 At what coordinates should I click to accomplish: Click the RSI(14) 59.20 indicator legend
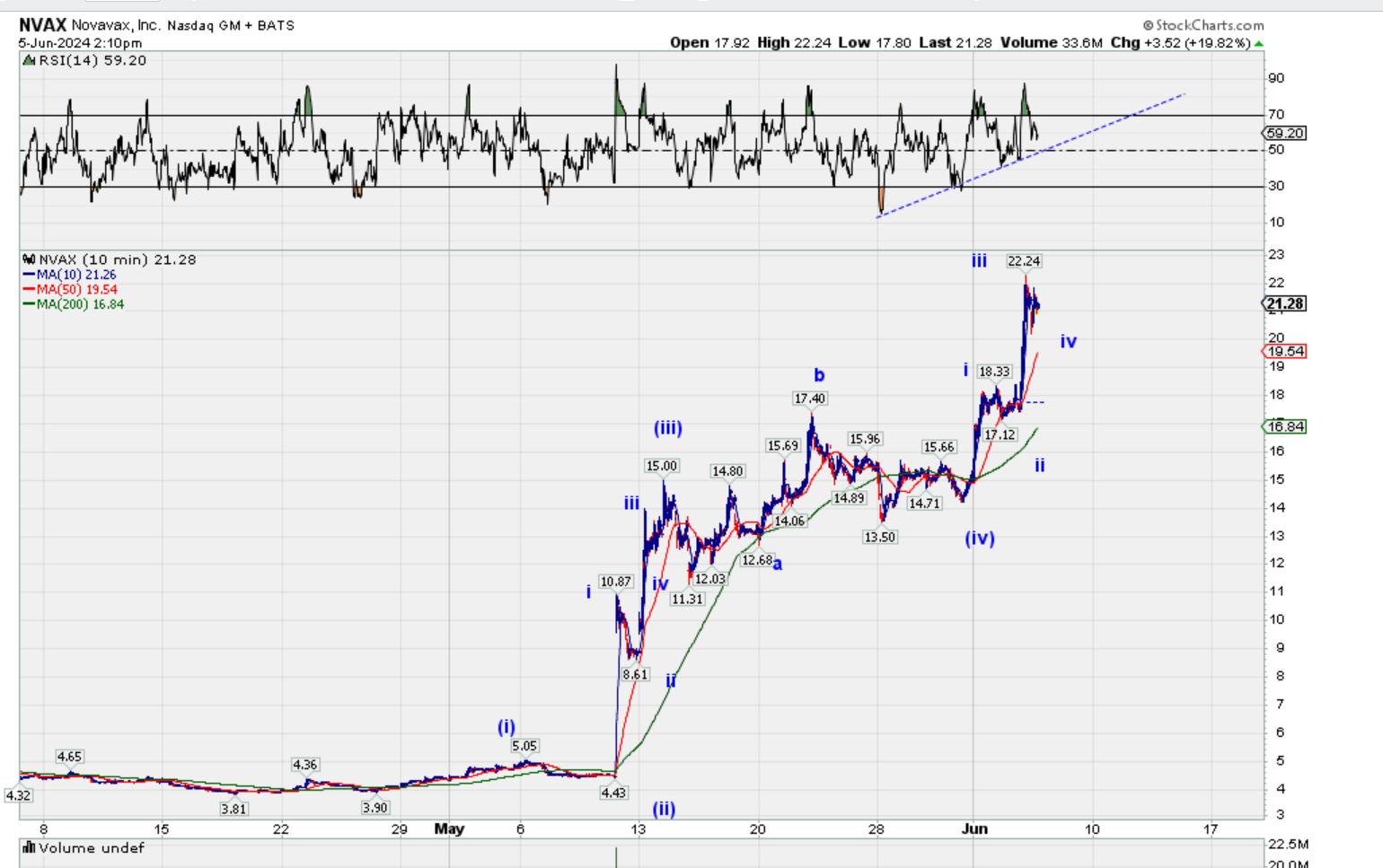pos(84,60)
